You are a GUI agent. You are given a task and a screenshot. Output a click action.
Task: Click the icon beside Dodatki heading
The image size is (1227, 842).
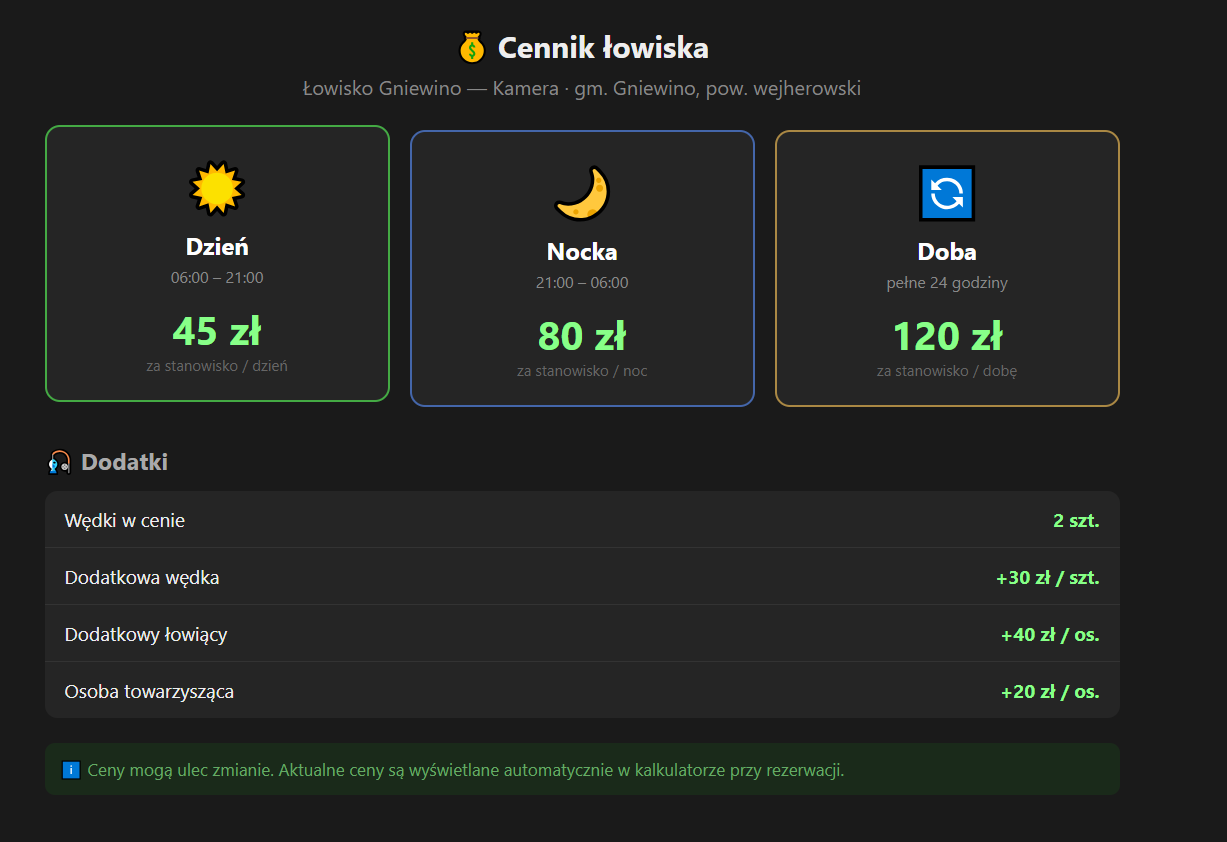click(x=59, y=462)
